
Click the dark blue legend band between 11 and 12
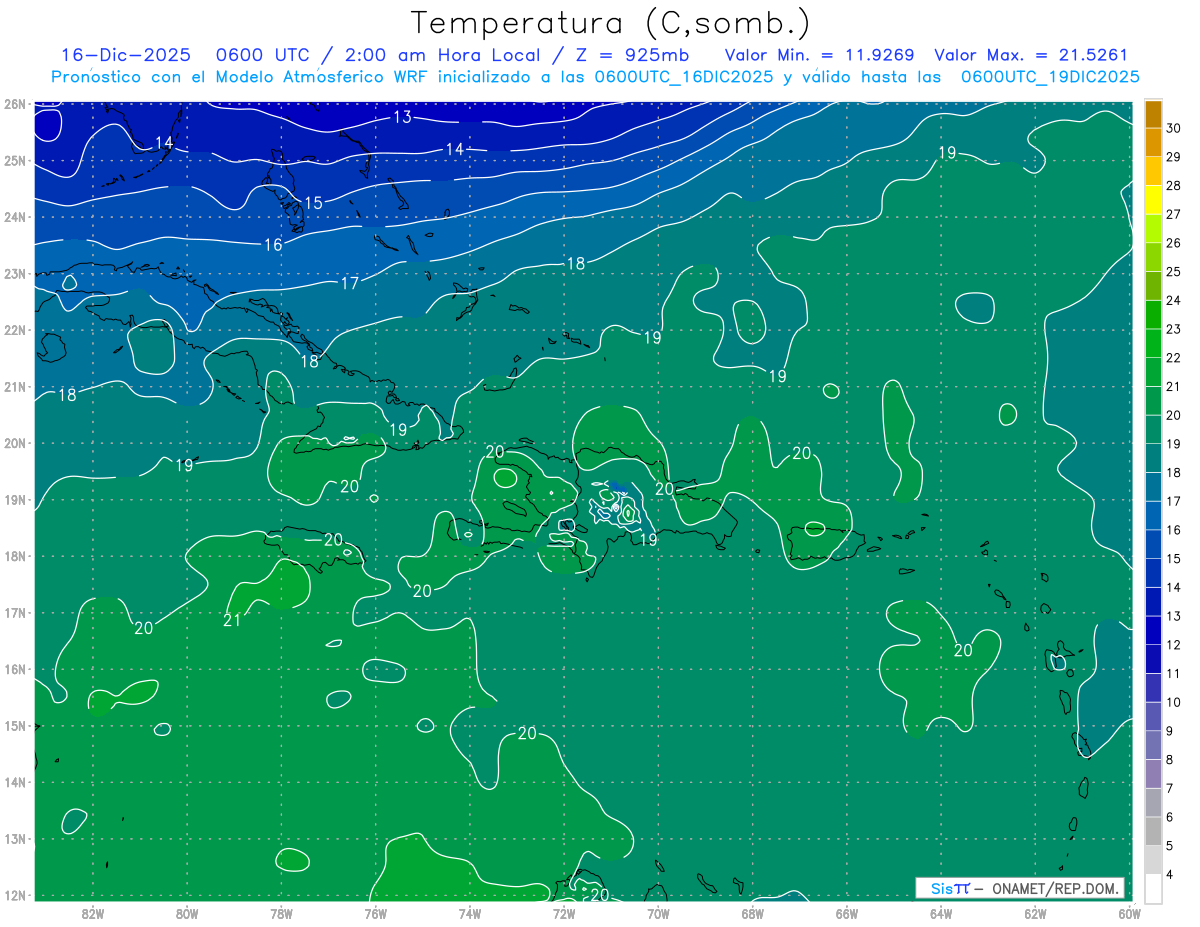click(1153, 659)
